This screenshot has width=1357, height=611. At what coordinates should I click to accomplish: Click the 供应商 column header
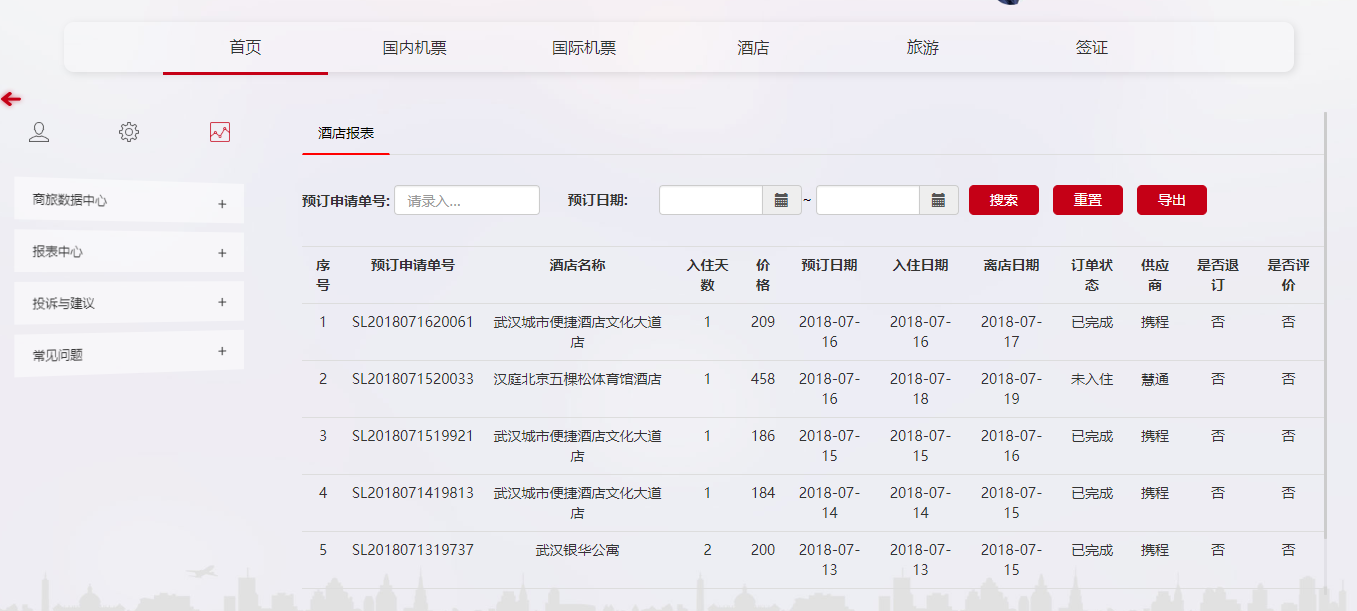pyautogui.click(x=1155, y=275)
